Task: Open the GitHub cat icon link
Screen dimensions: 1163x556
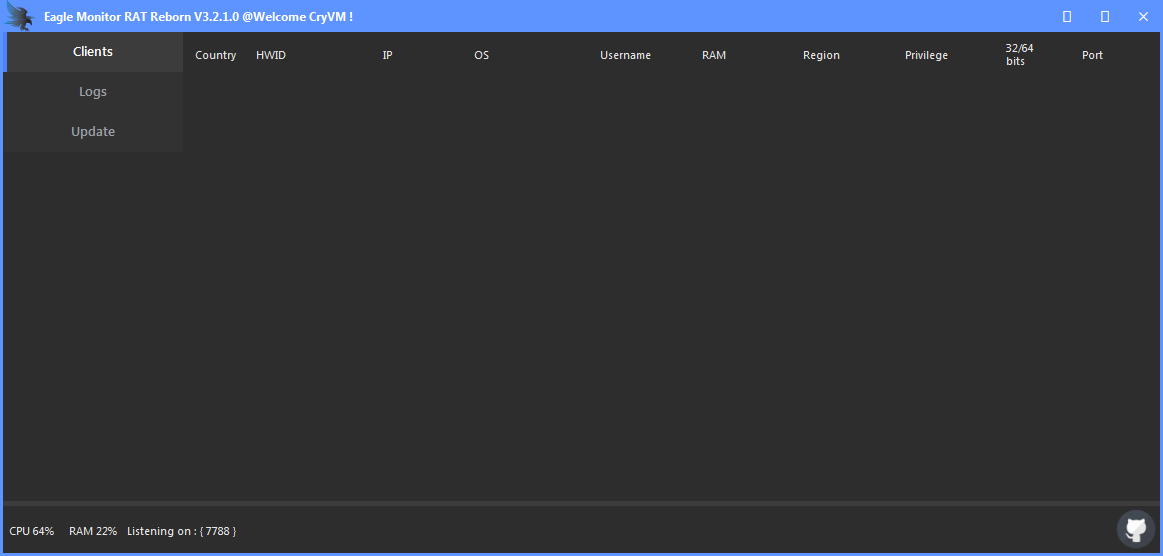Action: pos(1135,529)
